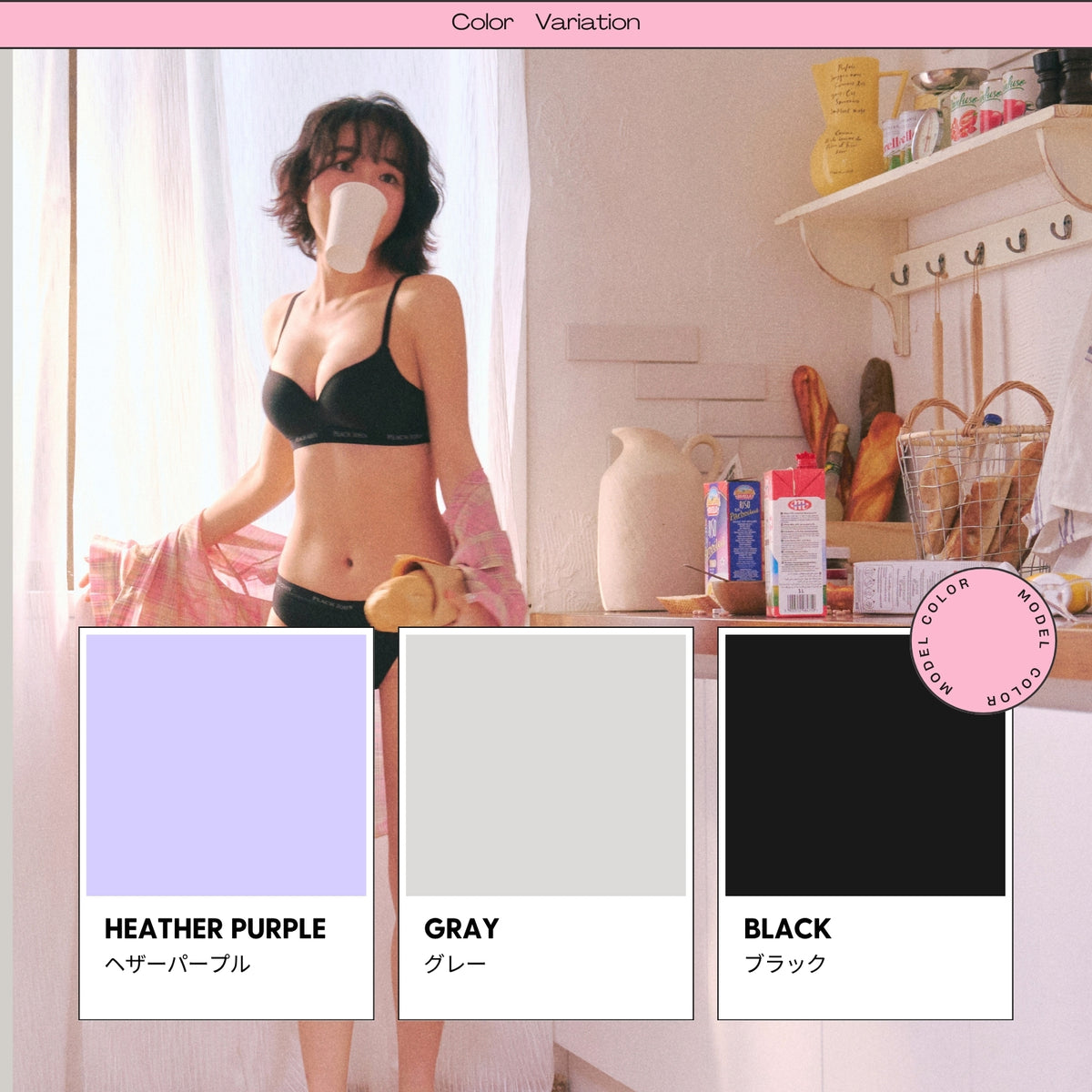Viewport: 1092px width, 1092px height.
Task: Select the Black color swatch
Action: 865,765
